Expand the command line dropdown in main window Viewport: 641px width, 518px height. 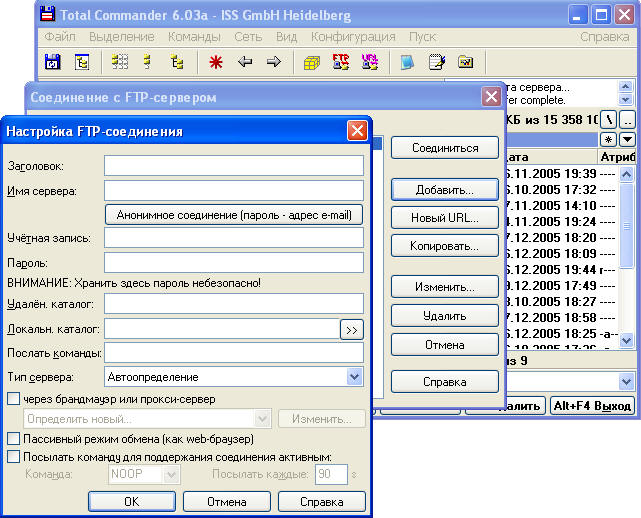[626, 382]
